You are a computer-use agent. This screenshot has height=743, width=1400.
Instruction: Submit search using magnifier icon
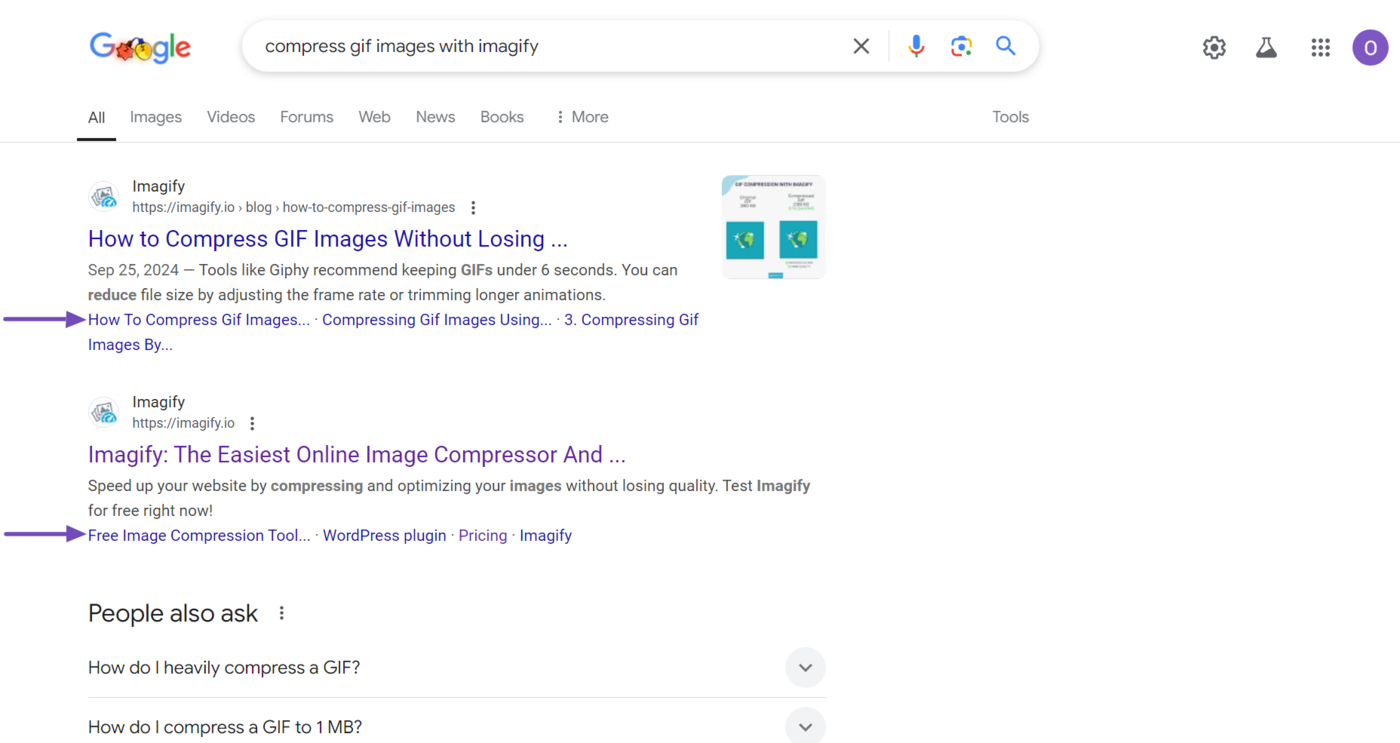point(1006,46)
